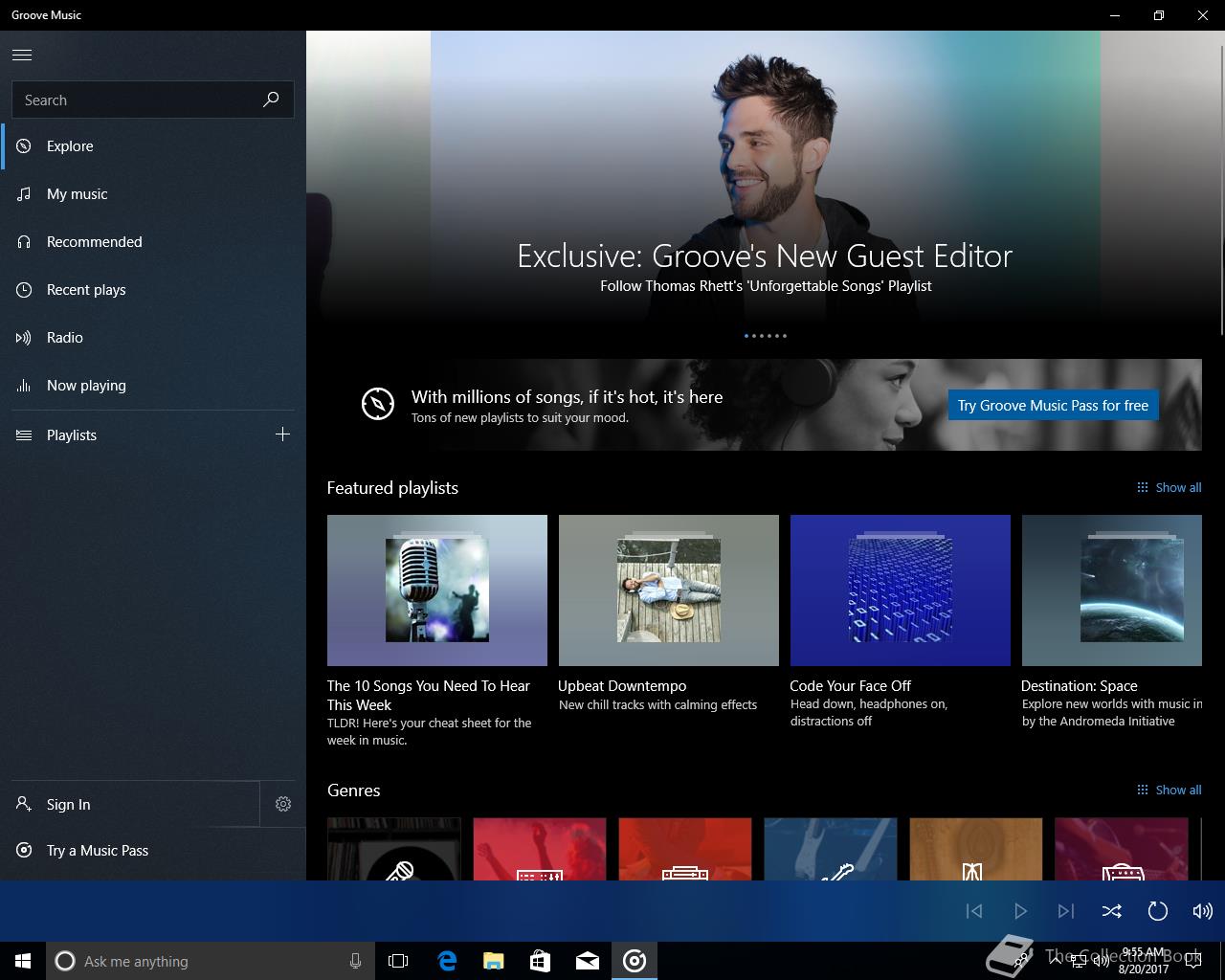
Task: Click the clock icon beside Recent plays
Action: tap(24, 290)
